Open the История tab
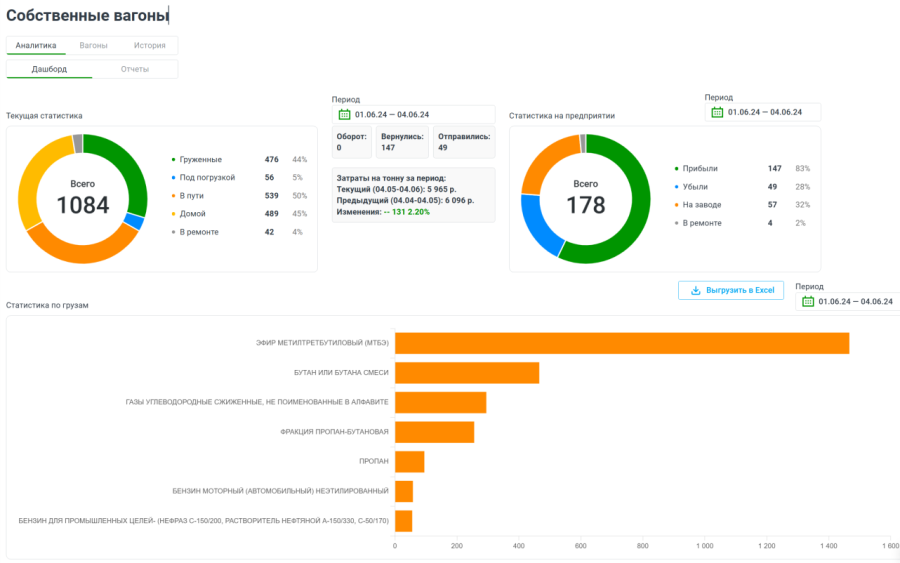The width and height of the screenshot is (900, 563). (x=149, y=45)
